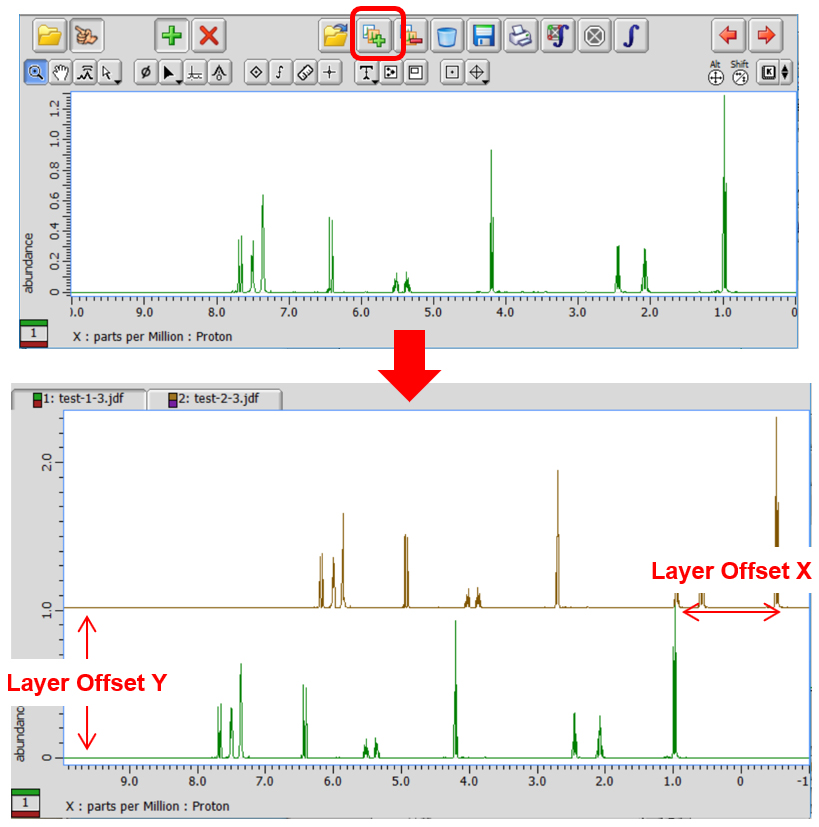Image resolution: width=819 pixels, height=827 pixels.
Task: Toggle the magnifier zoom tool
Action: coord(35,72)
